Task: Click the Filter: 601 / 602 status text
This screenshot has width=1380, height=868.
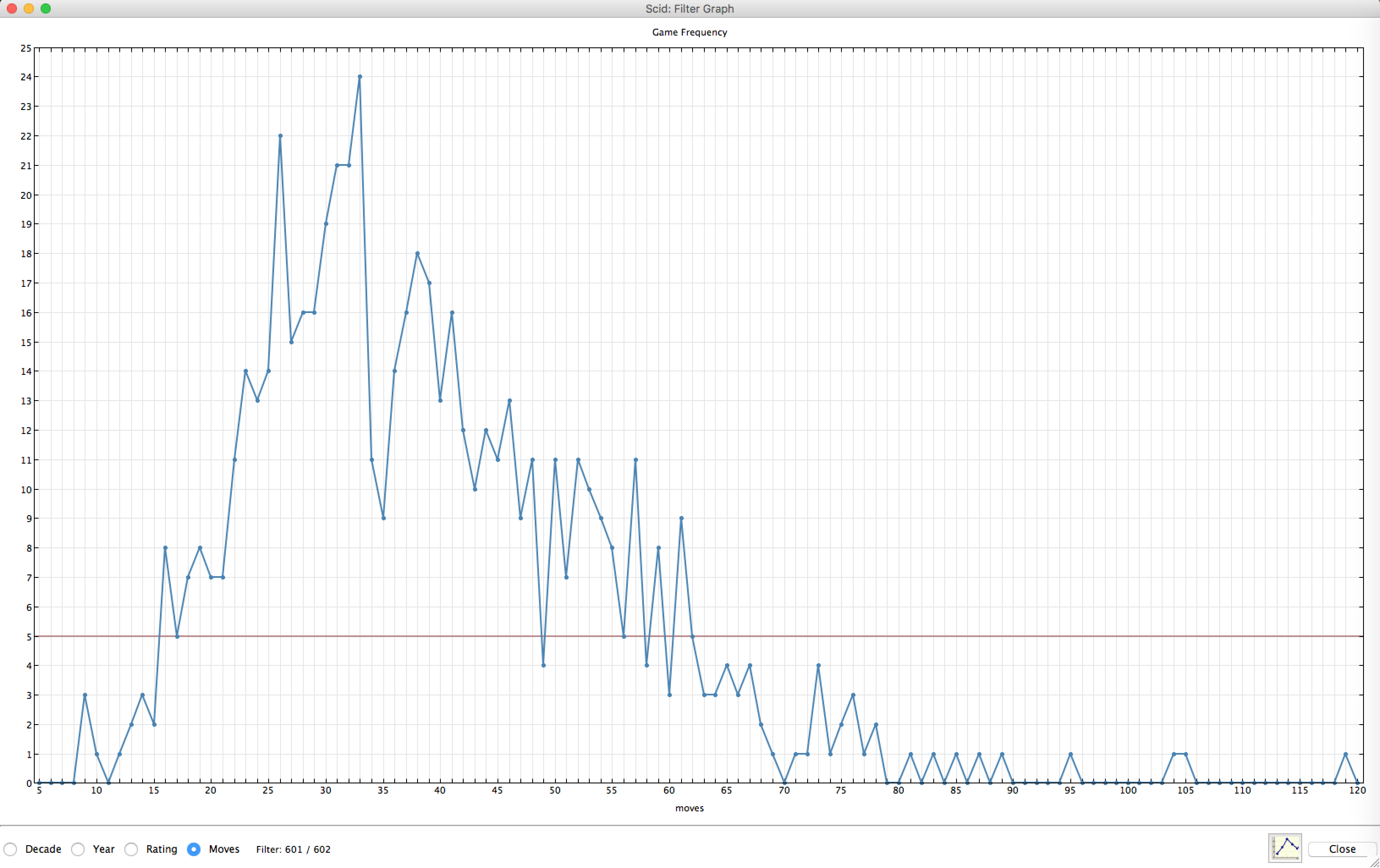Action: pyautogui.click(x=294, y=849)
